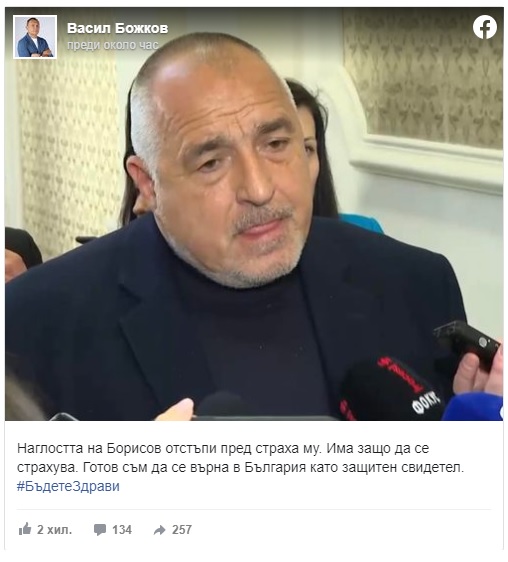This screenshot has height=562, width=508.
Task: Click the framed wallpaper panel in the photo
Action: tap(423, 77)
